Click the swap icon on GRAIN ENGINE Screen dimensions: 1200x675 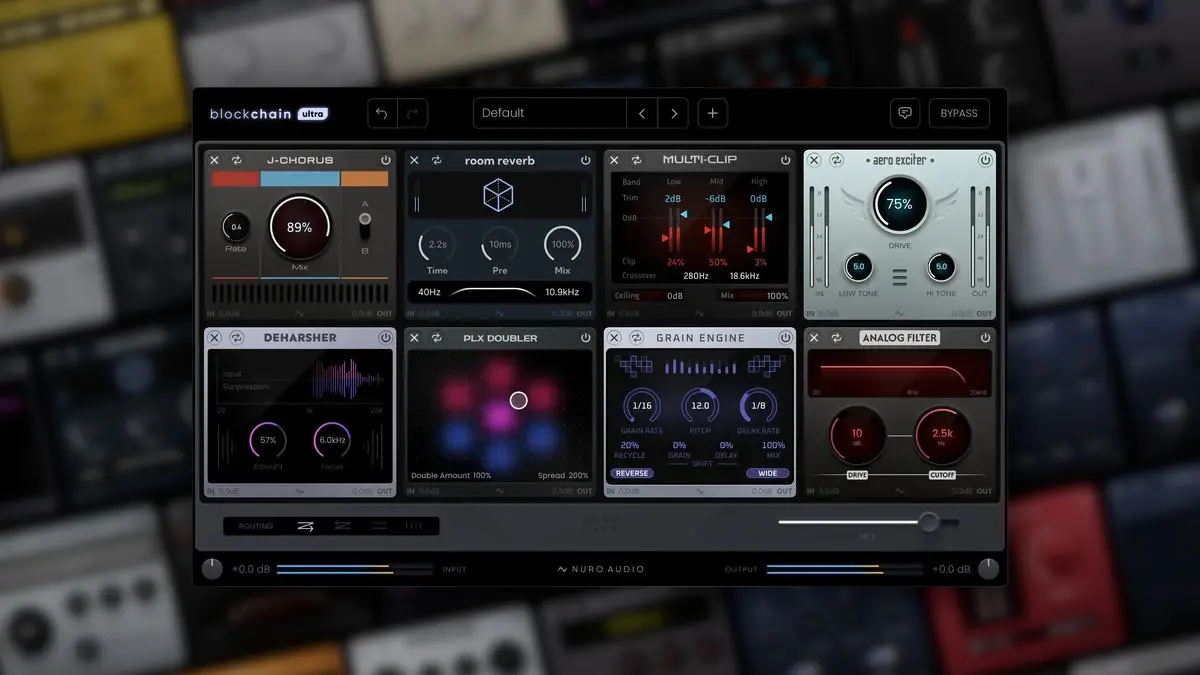click(x=636, y=338)
